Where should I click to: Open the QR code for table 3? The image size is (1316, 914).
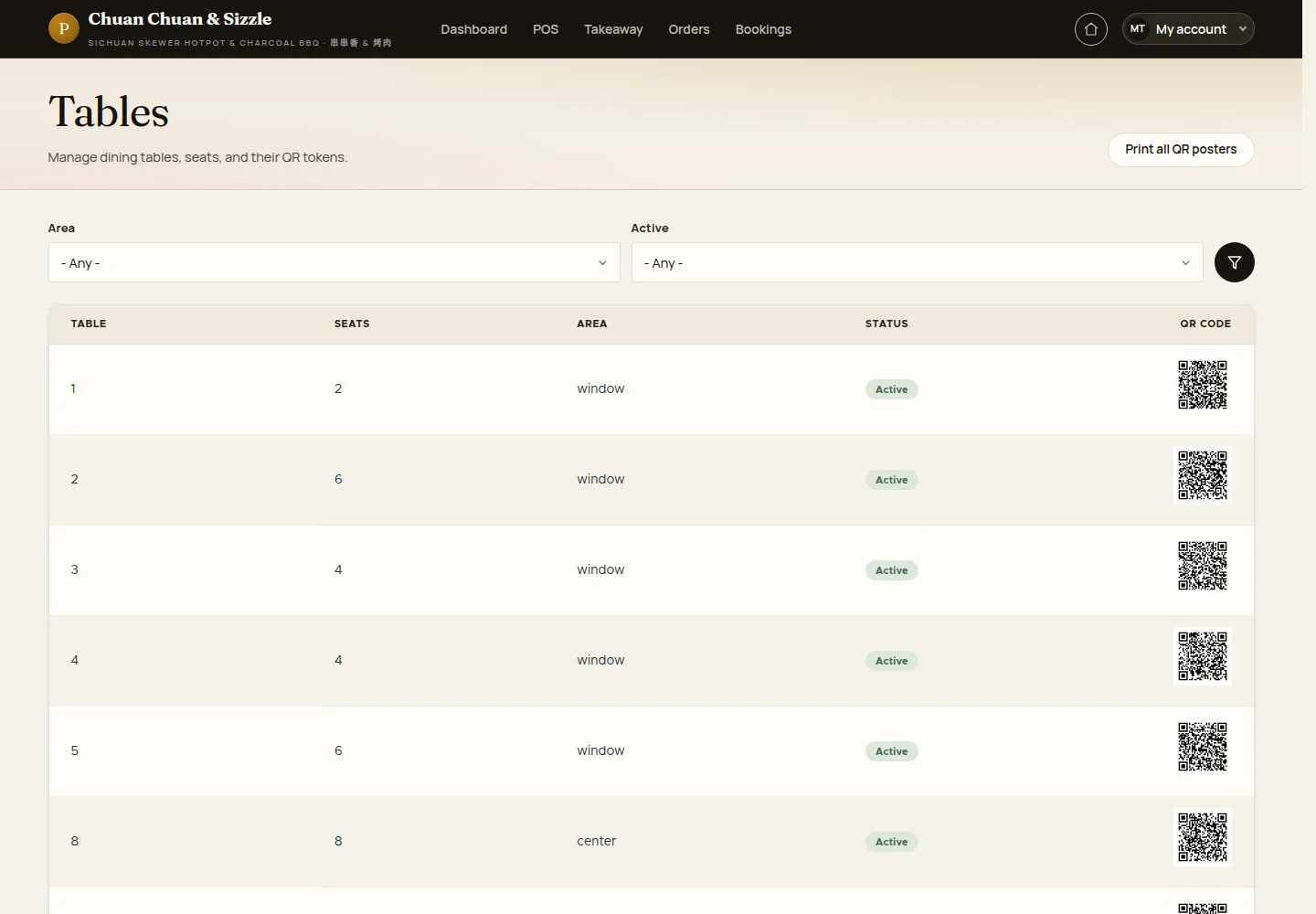1202,566
